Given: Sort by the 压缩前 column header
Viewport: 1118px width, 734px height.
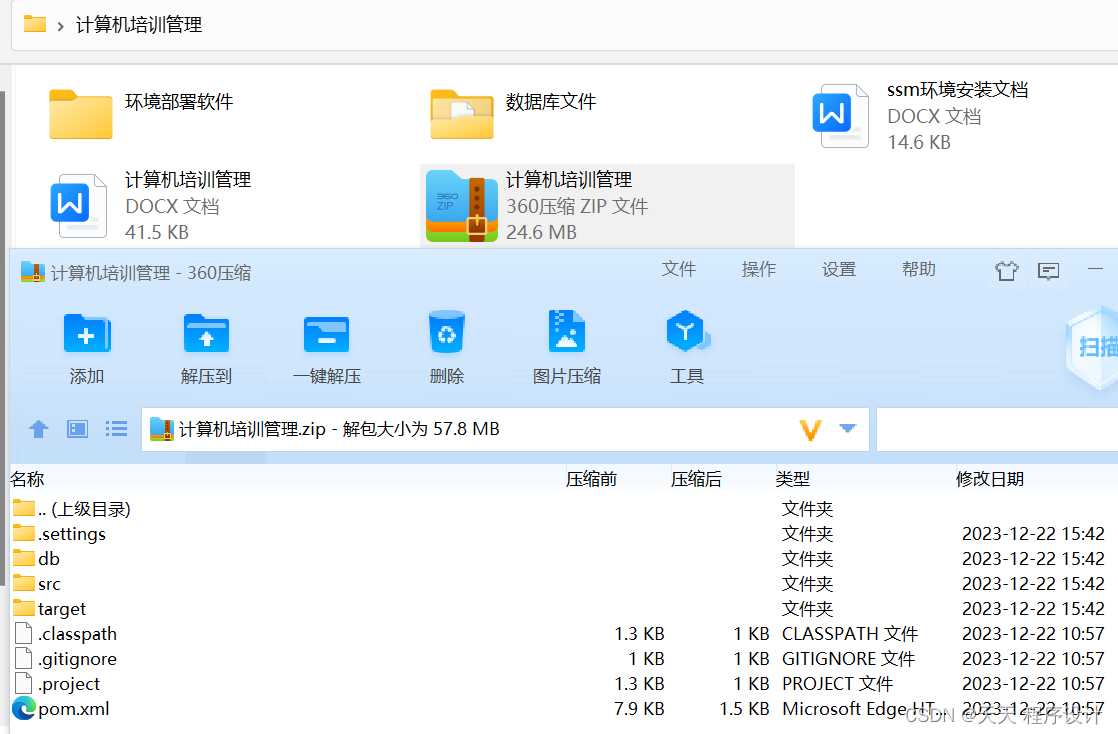Looking at the screenshot, I should tap(591, 479).
